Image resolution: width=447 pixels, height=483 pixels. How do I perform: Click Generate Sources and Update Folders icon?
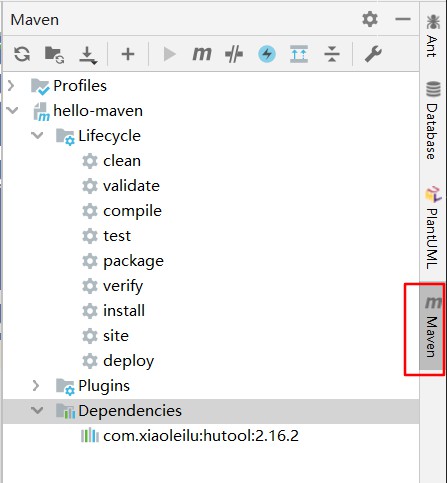coord(55,54)
